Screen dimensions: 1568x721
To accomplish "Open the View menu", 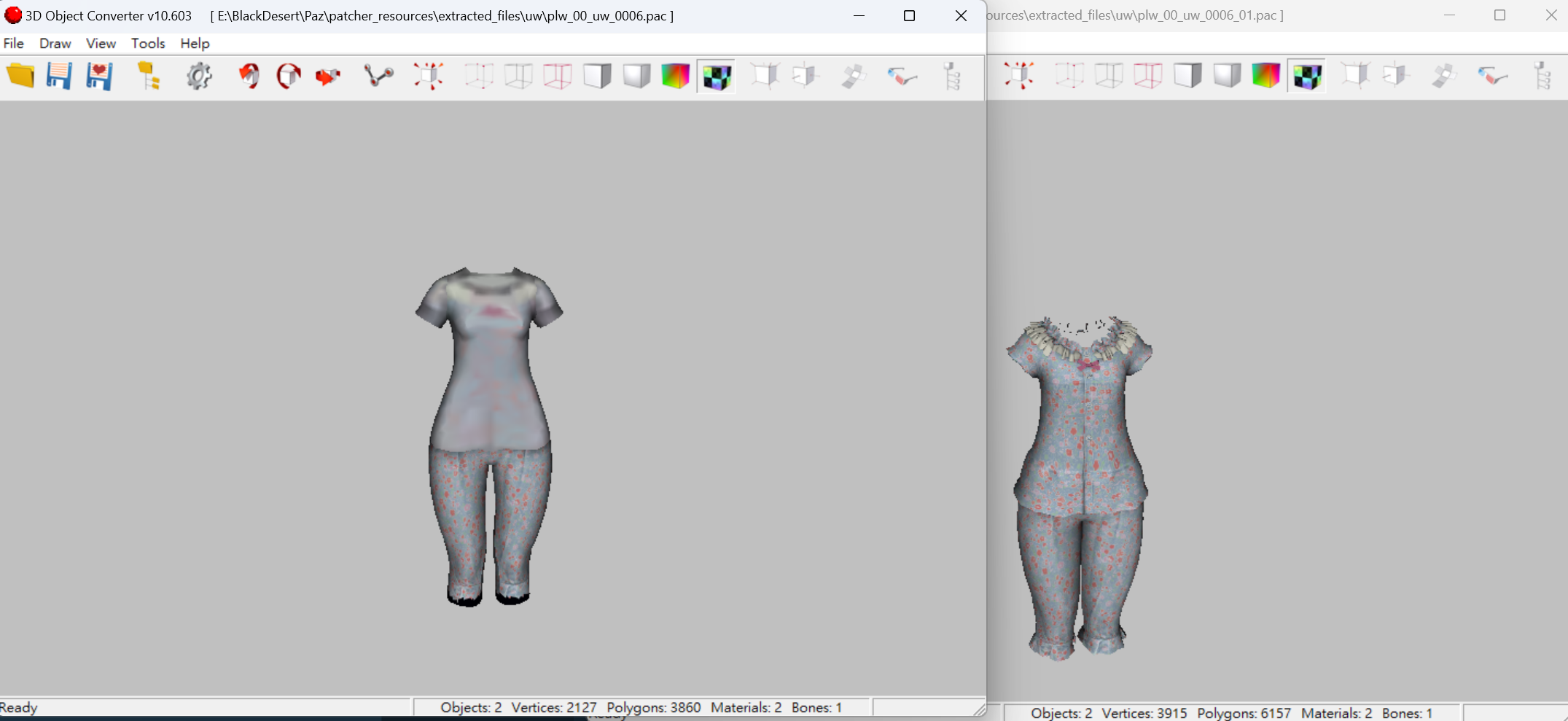I will [x=101, y=43].
